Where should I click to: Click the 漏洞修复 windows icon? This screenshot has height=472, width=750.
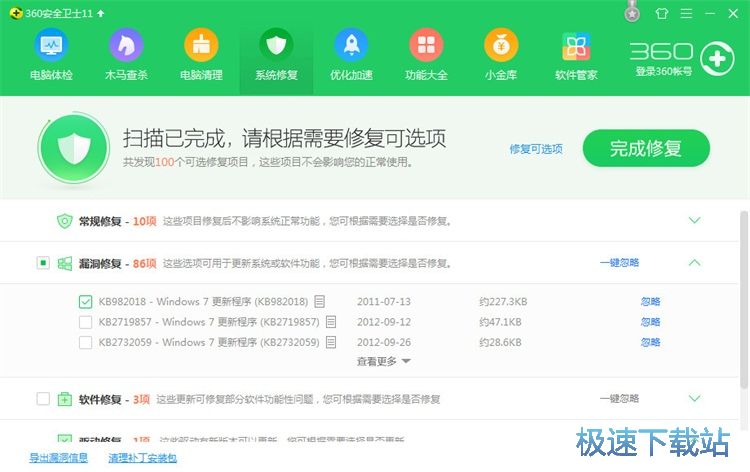[x=65, y=263]
